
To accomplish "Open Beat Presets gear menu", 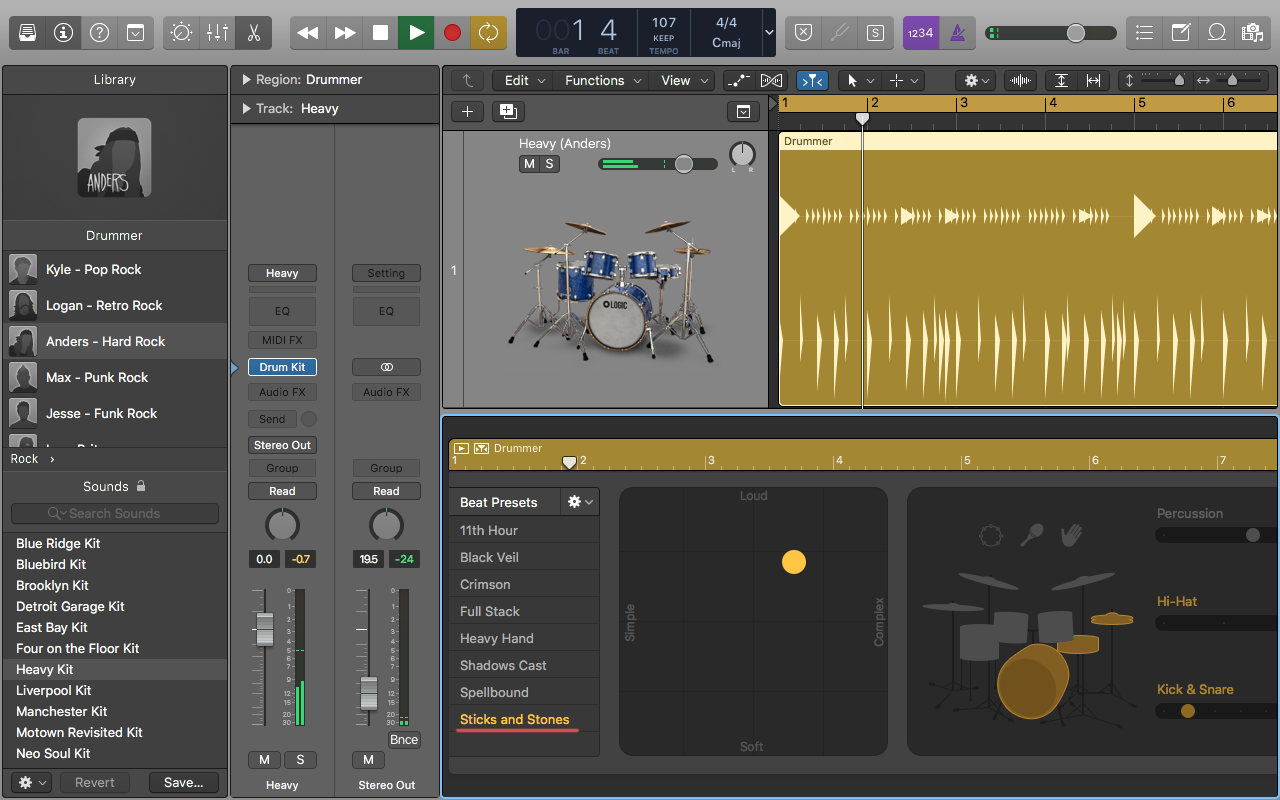I will (x=580, y=502).
